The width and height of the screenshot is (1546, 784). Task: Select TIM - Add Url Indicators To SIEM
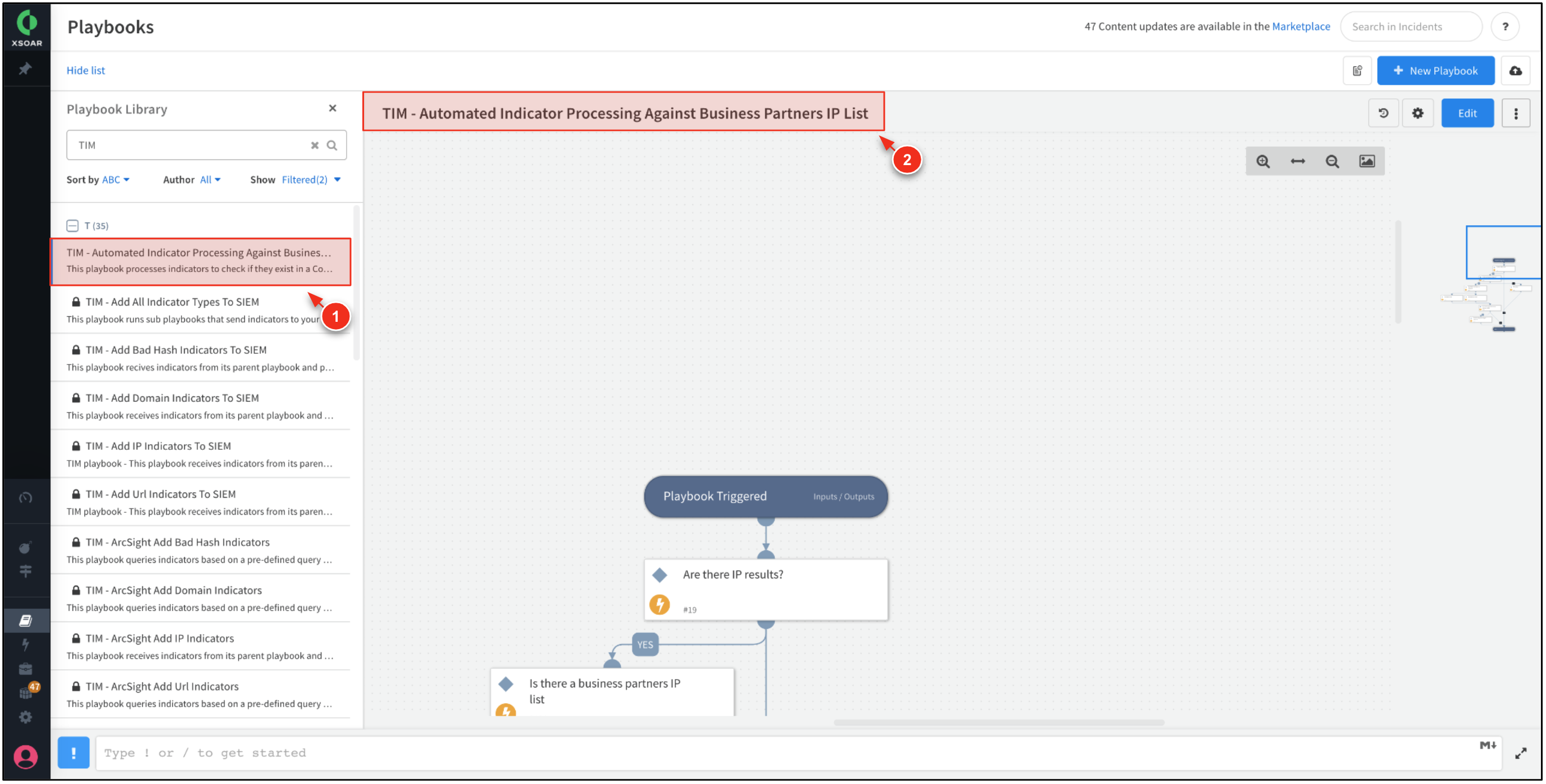click(201, 502)
